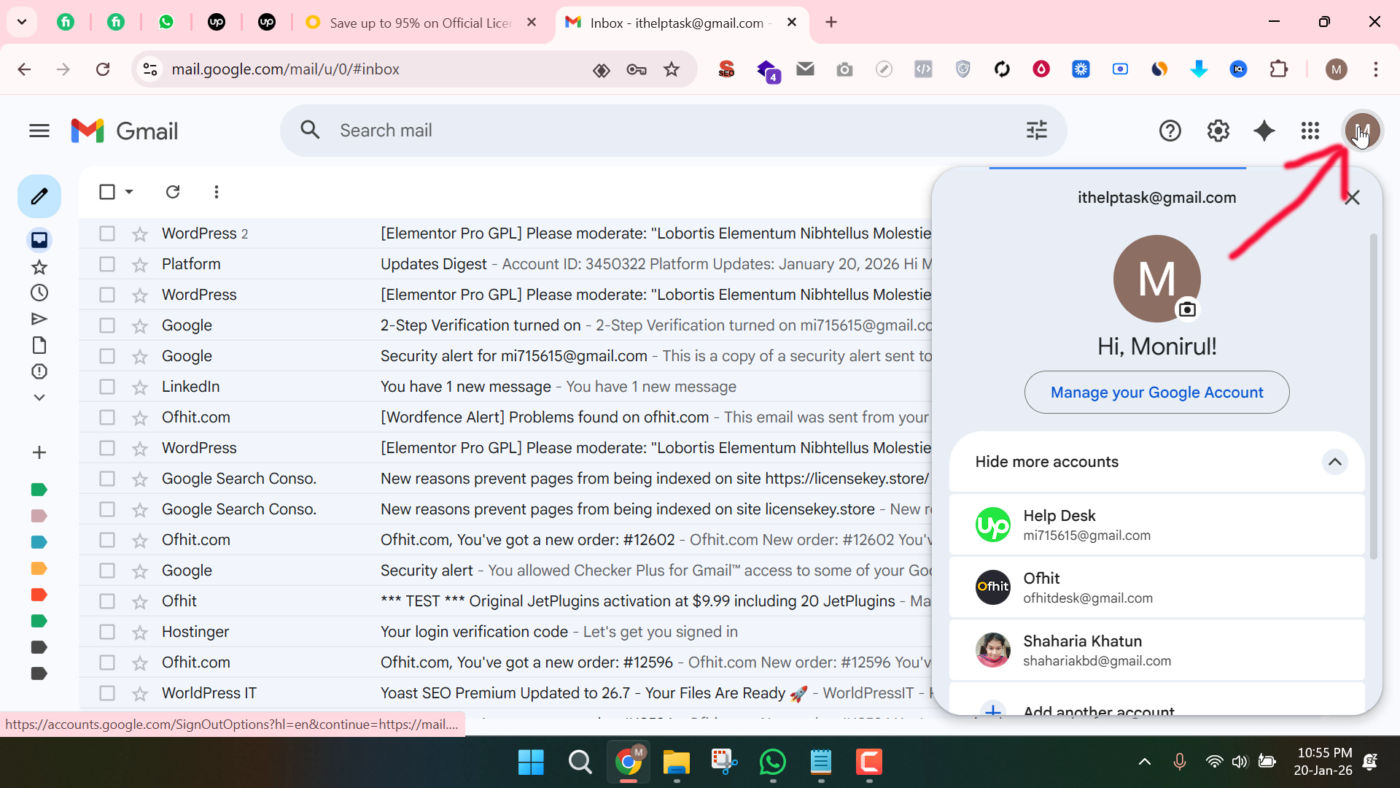Check the checkbox on the Platform email
The height and width of the screenshot is (788, 1400).
(x=106, y=263)
